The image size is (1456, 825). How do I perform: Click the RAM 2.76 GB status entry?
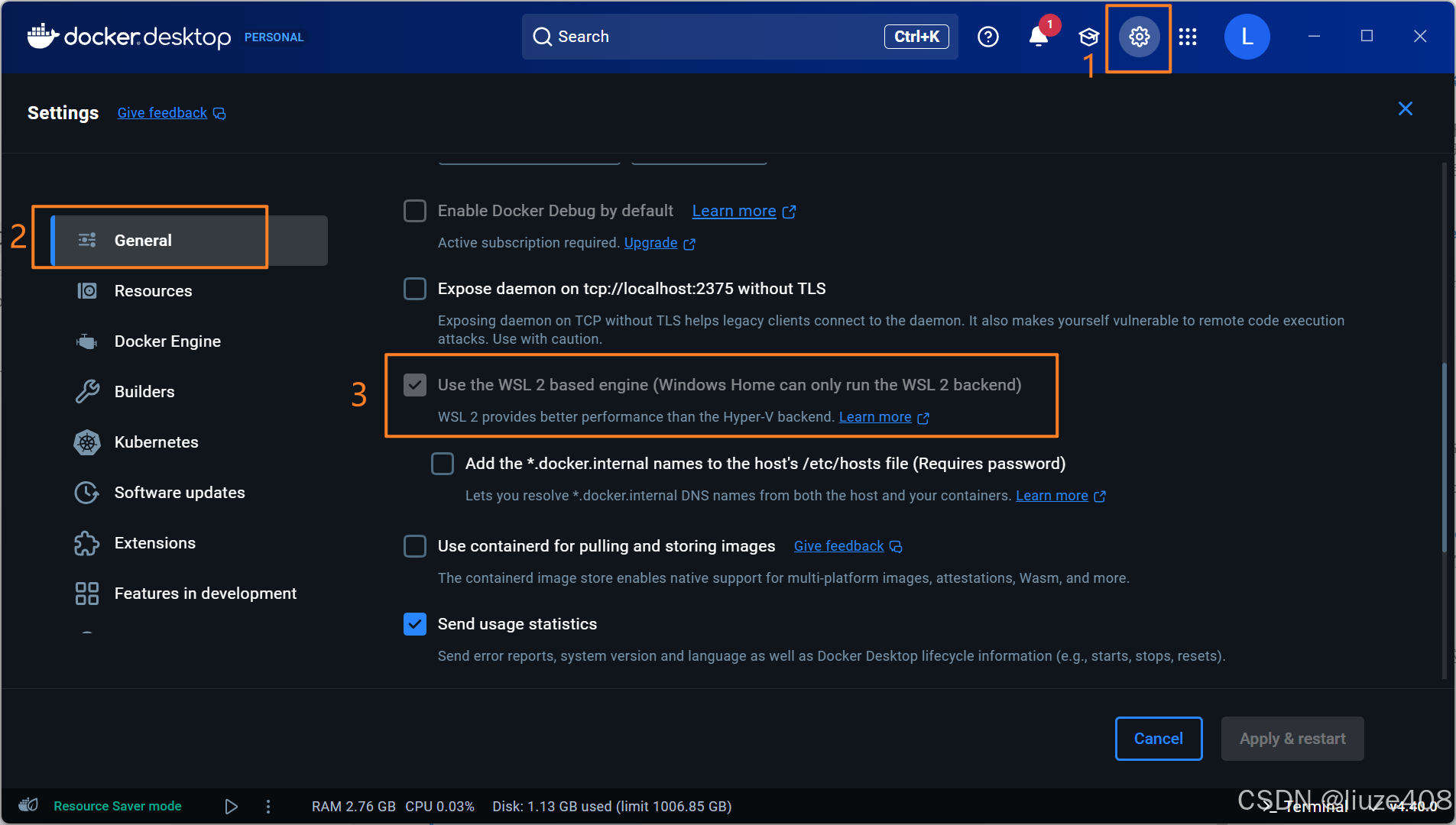(353, 807)
